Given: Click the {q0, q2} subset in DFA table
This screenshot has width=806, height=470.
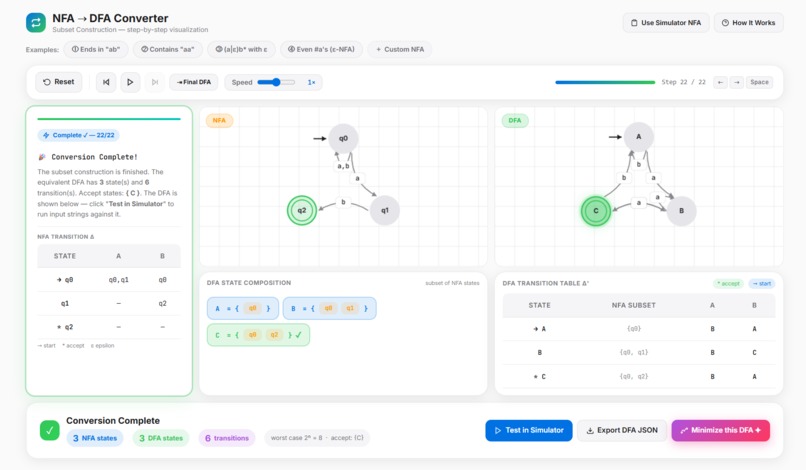Looking at the screenshot, I should (634, 376).
